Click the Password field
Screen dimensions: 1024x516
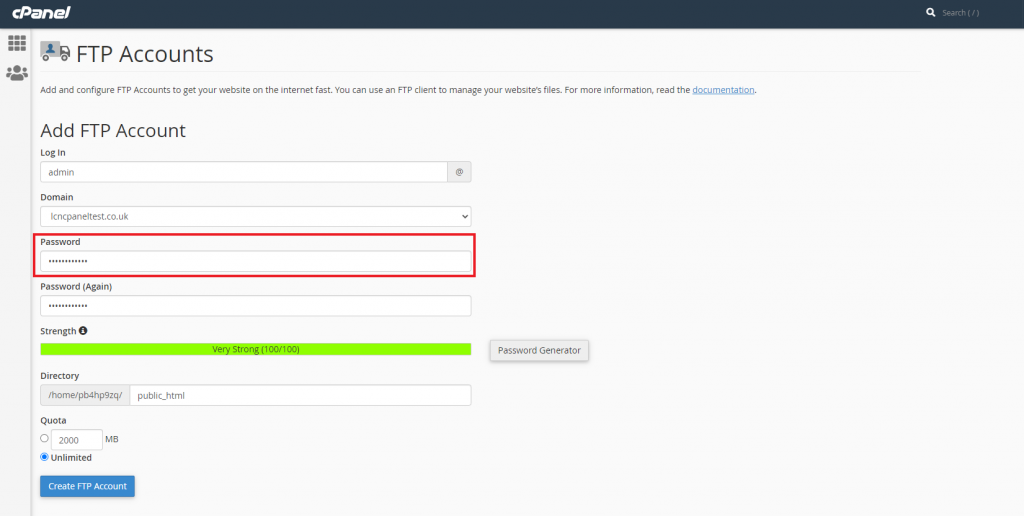coord(255,261)
